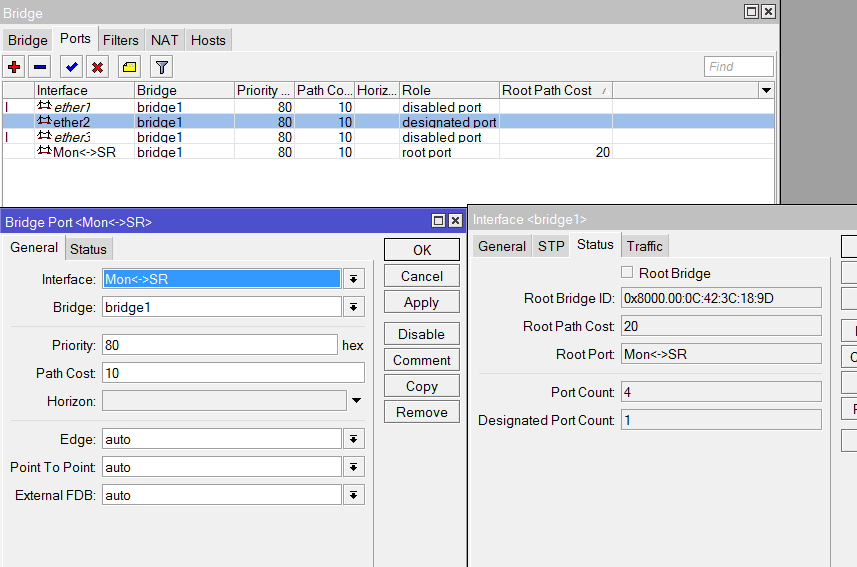Viewport: 857px width, 567px height.
Task: Click the red plus Add port icon
Action: pyautogui.click(x=14, y=67)
